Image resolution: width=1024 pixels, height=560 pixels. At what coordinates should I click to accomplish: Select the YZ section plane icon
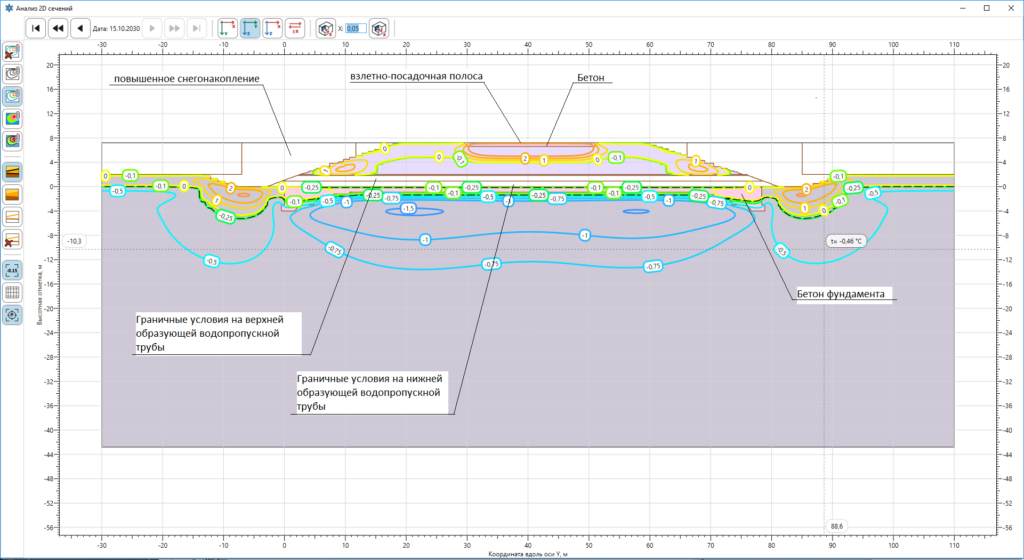[x=250, y=28]
